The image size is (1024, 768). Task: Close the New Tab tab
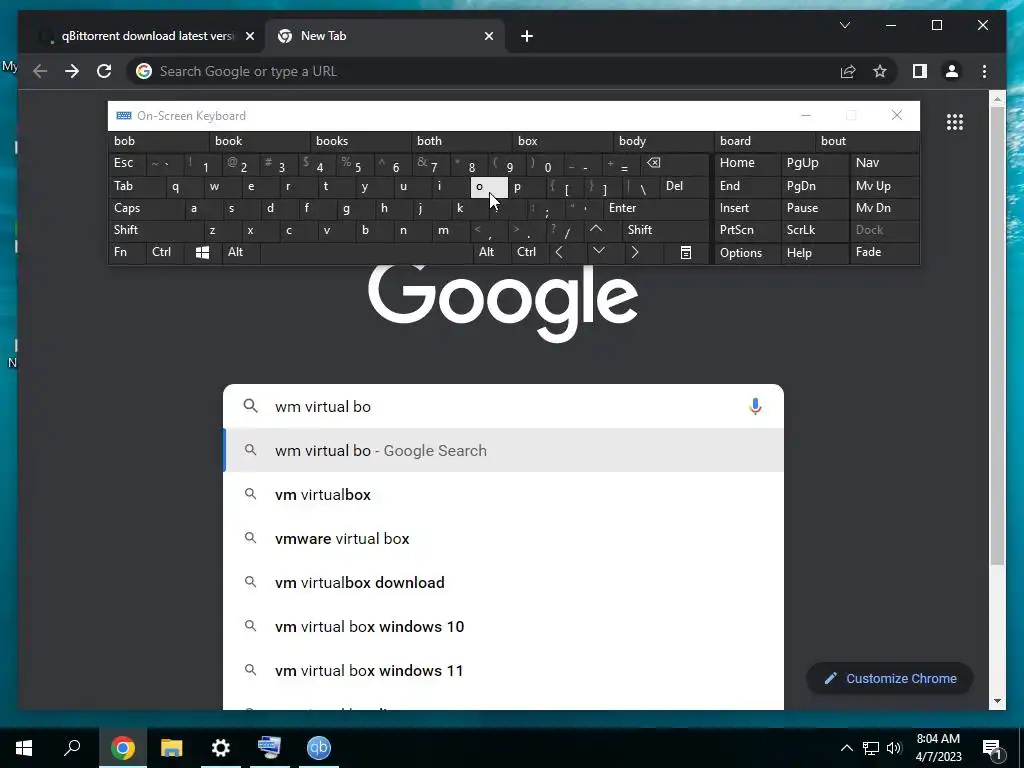488,36
